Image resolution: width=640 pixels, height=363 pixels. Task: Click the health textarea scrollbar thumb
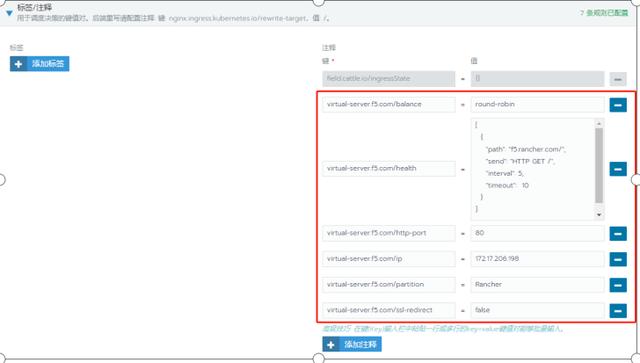point(599,165)
